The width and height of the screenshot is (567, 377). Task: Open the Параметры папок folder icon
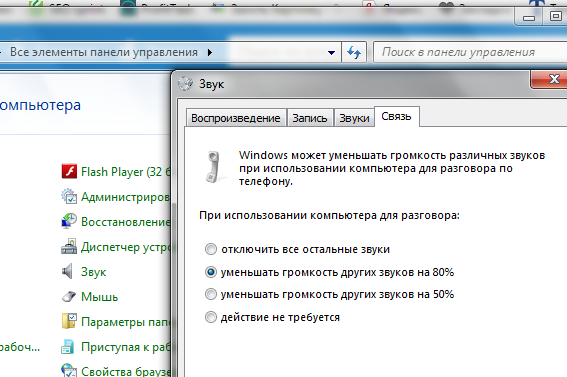pyautogui.click(x=69, y=321)
